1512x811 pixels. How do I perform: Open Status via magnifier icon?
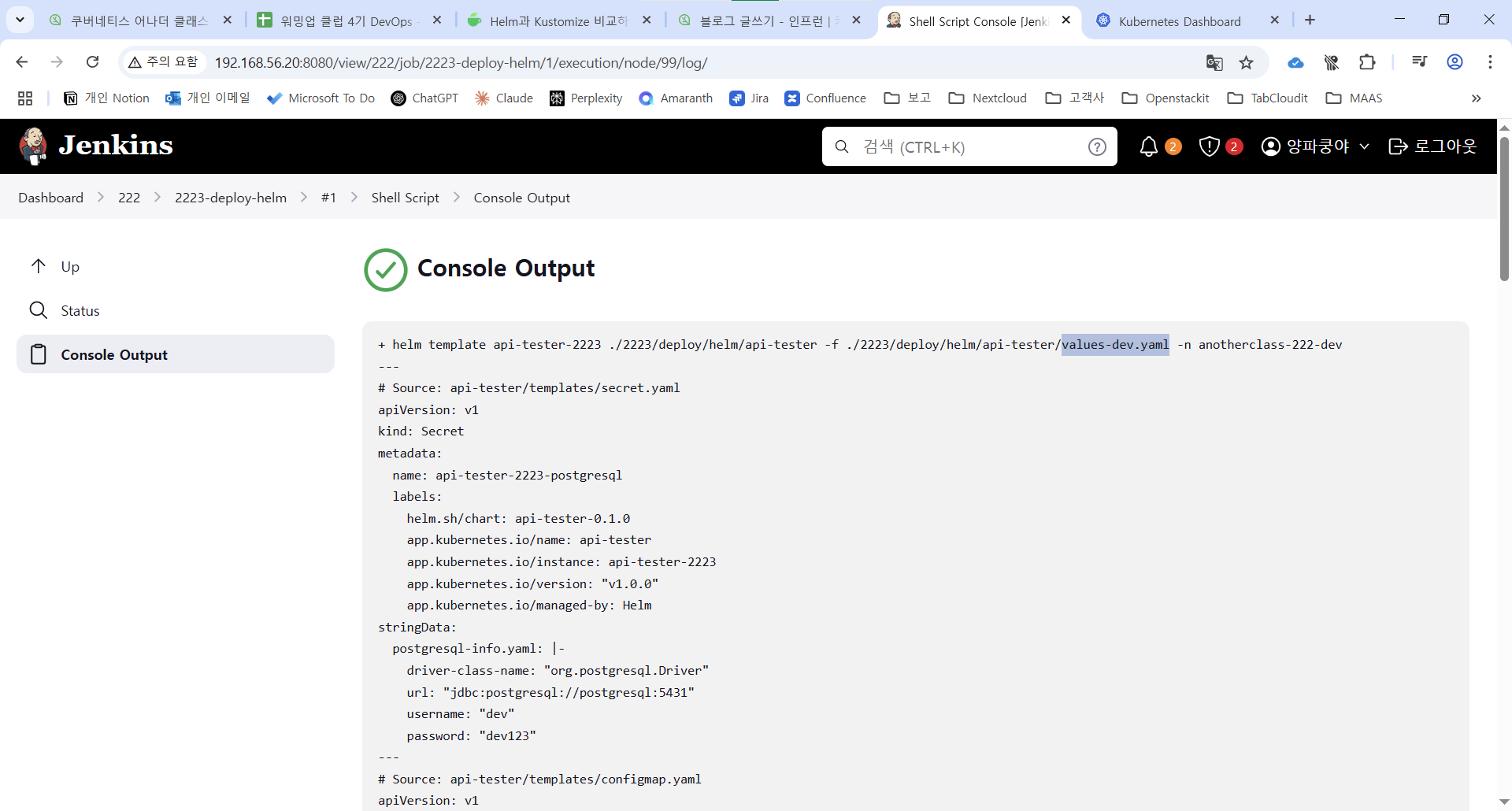39,310
